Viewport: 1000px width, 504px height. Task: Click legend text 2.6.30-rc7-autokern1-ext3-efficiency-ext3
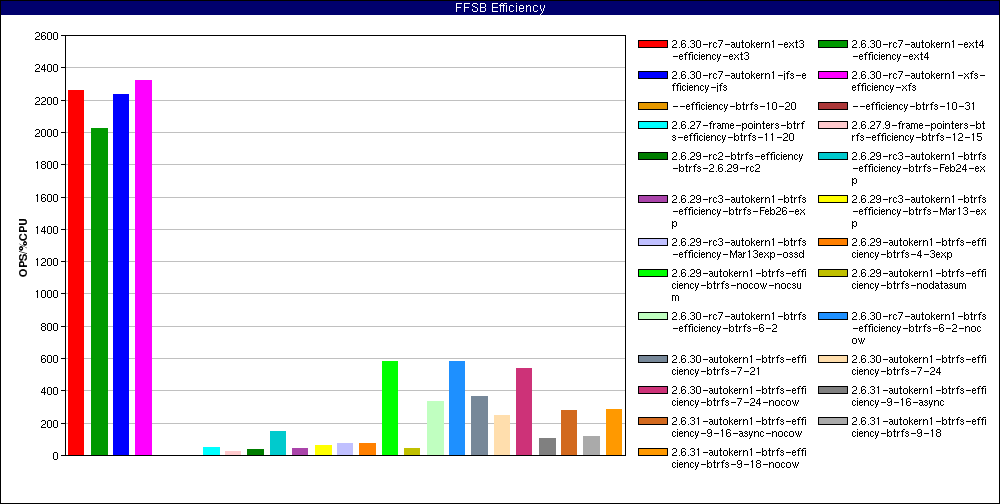coord(738,50)
